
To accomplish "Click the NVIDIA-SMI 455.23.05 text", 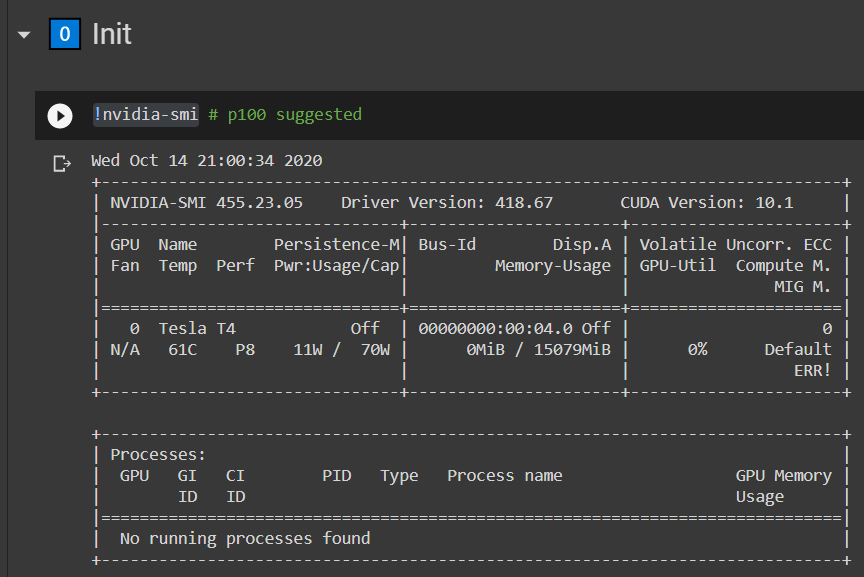I will coord(206,203).
